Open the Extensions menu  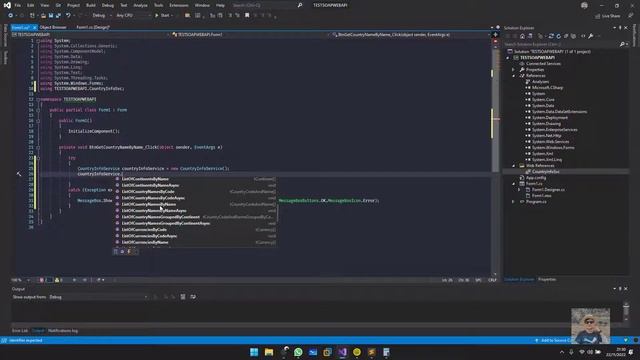(x=179, y=5)
